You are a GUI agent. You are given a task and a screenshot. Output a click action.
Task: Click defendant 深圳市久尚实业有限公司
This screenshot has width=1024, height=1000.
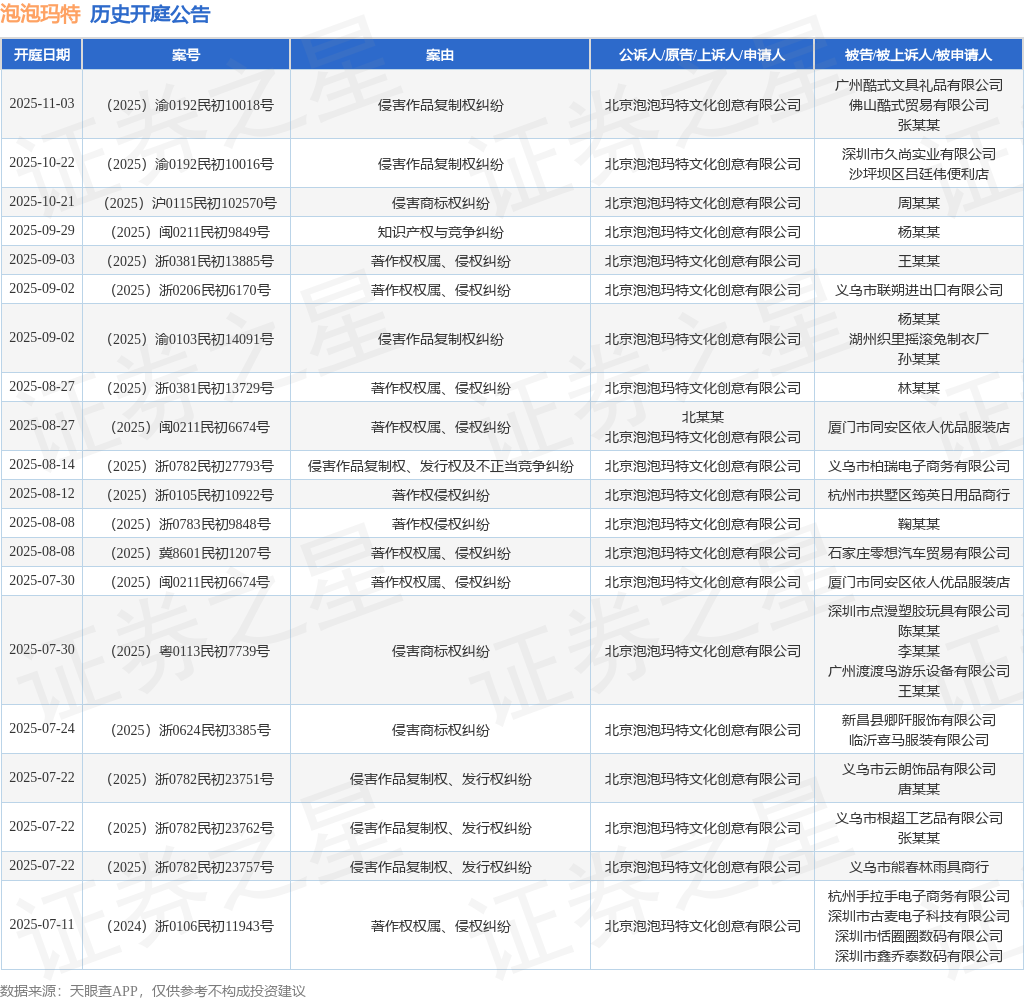click(918, 154)
